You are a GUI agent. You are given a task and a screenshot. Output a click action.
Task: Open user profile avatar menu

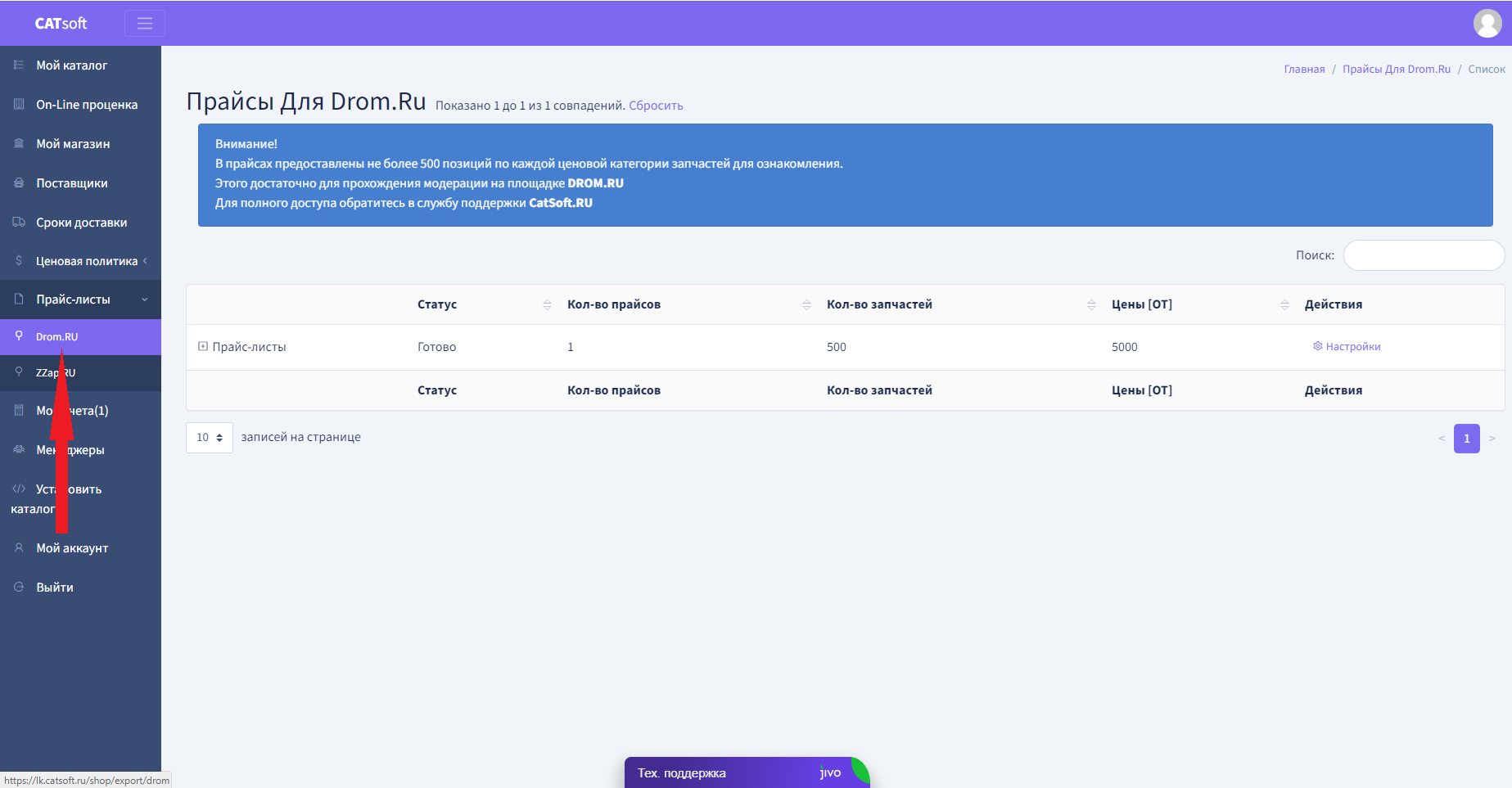coord(1487,23)
